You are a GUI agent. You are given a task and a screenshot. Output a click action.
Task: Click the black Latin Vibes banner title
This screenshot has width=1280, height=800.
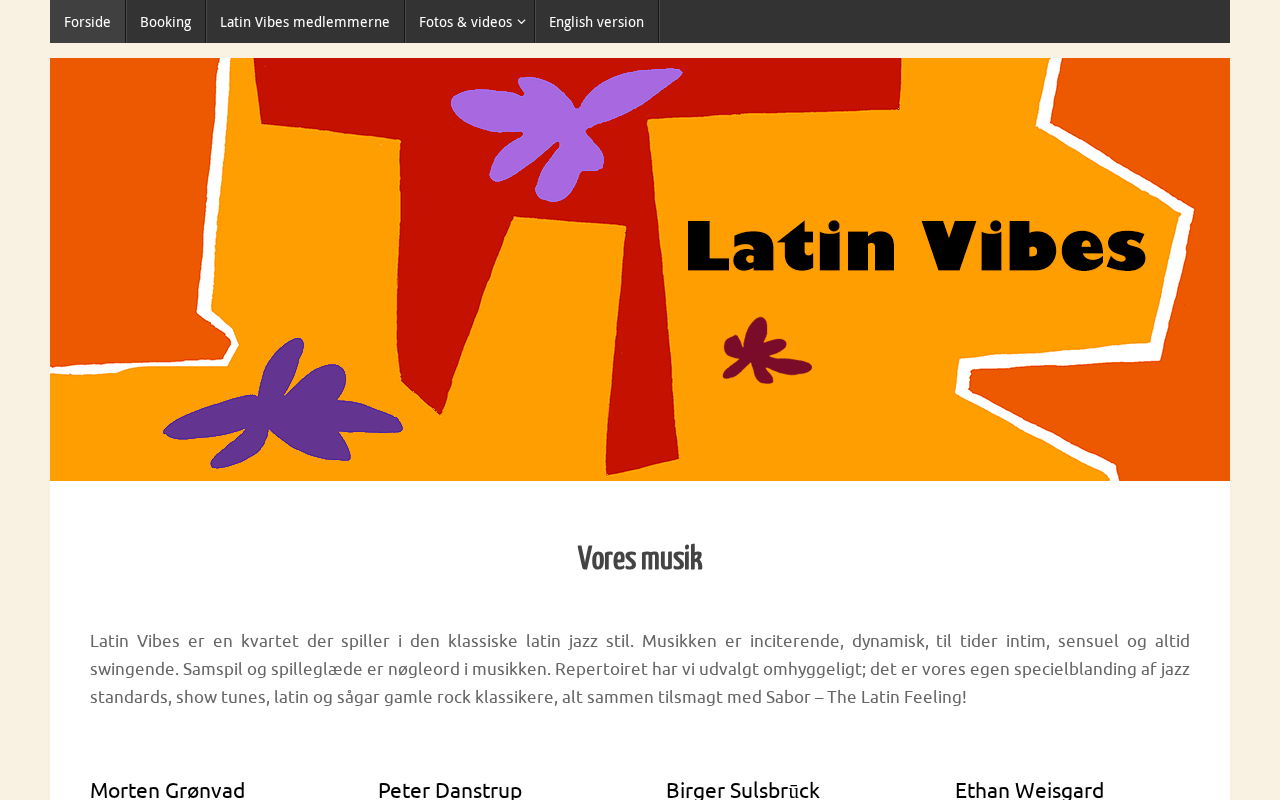916,246
